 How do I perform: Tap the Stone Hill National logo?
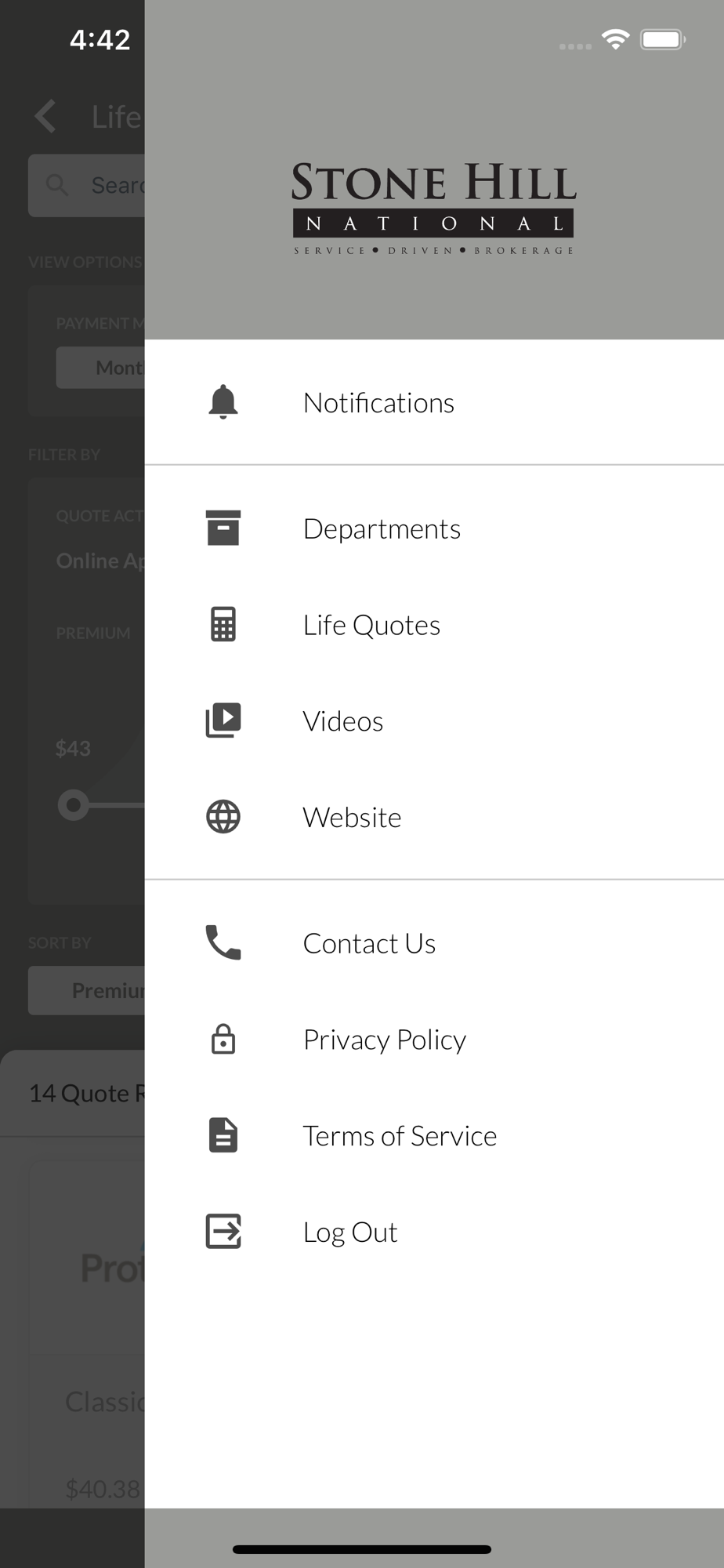433,208
